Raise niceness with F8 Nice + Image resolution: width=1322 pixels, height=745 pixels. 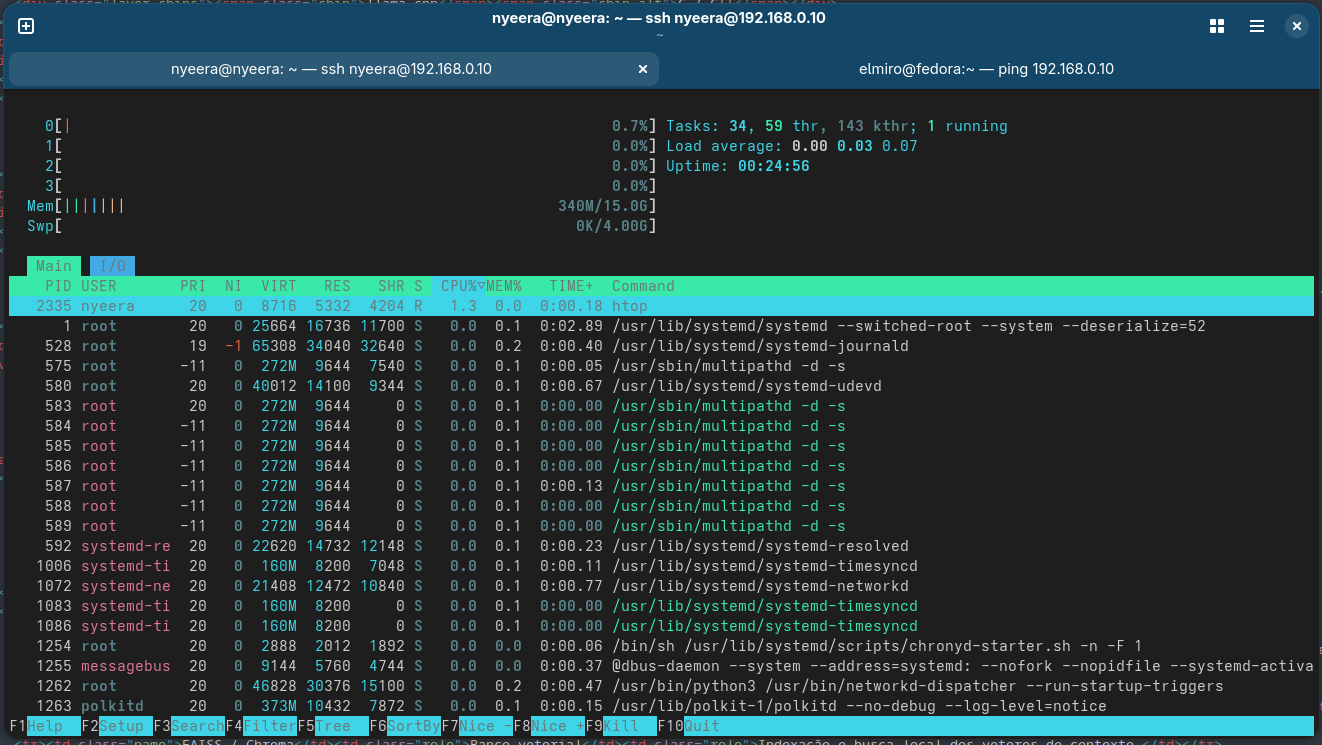(x=549, y=726)
